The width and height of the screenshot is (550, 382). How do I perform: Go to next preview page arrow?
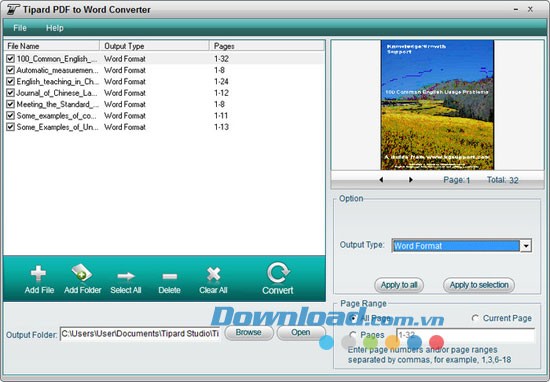410,180
